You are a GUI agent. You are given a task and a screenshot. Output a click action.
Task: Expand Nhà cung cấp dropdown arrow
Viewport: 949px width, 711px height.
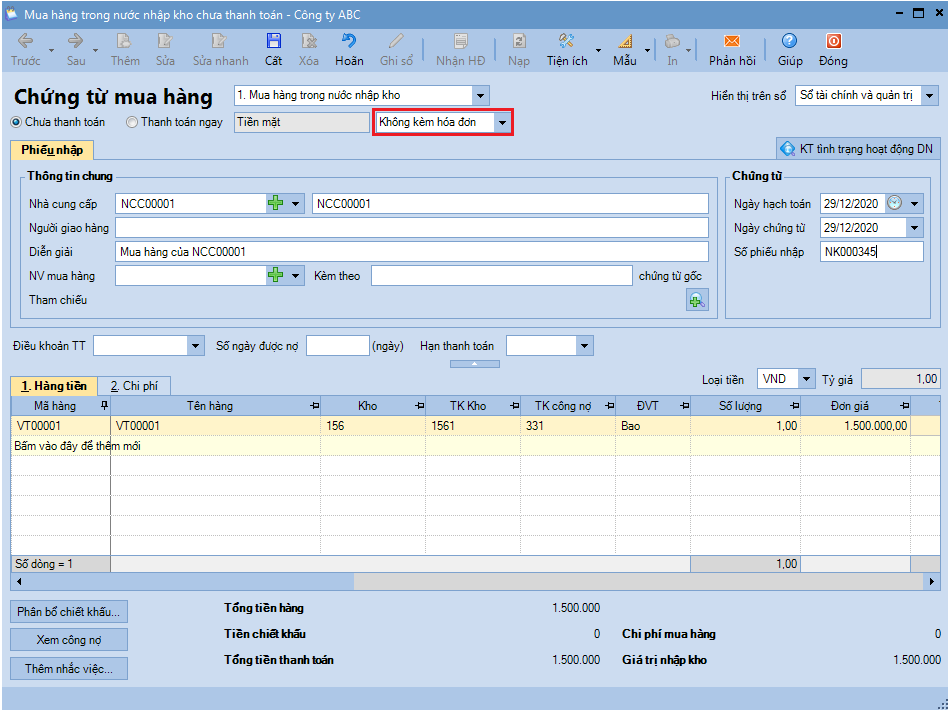pyautogui.click(x=295, y=203)
